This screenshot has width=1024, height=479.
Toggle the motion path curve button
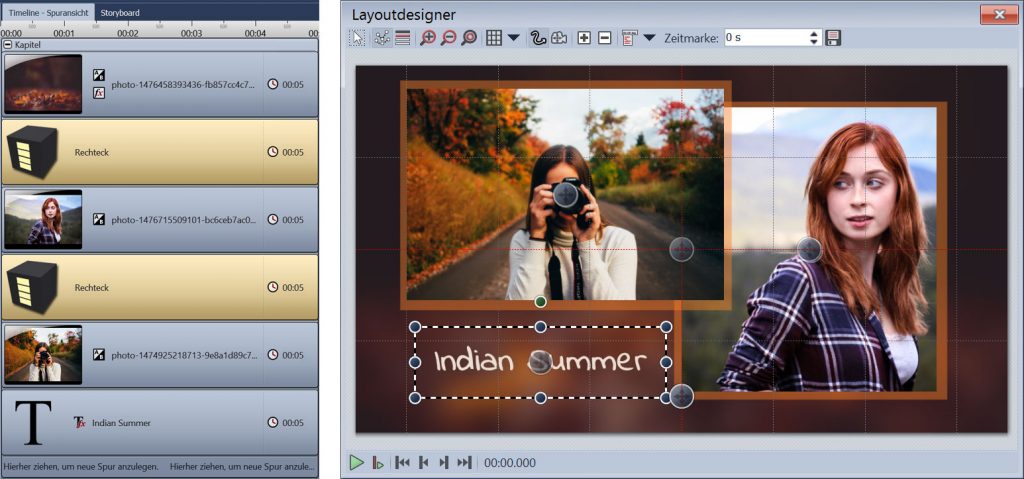pos(538,38)
